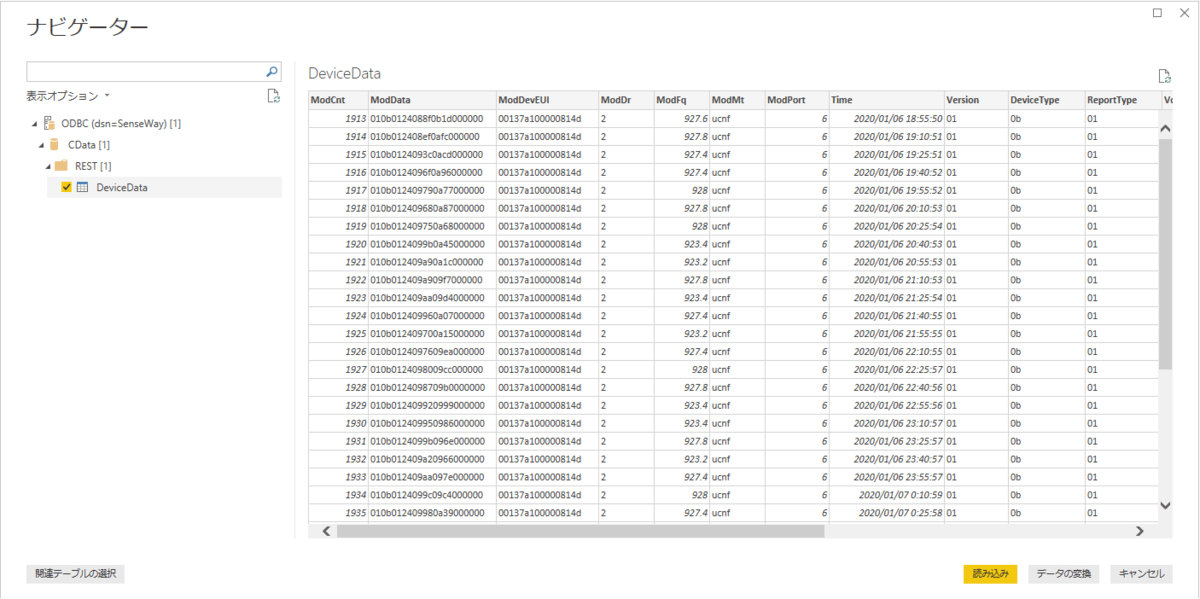Maximize the navigator dialog window
Viewport: 1200px width, 599px height.
pos(1157,13)
